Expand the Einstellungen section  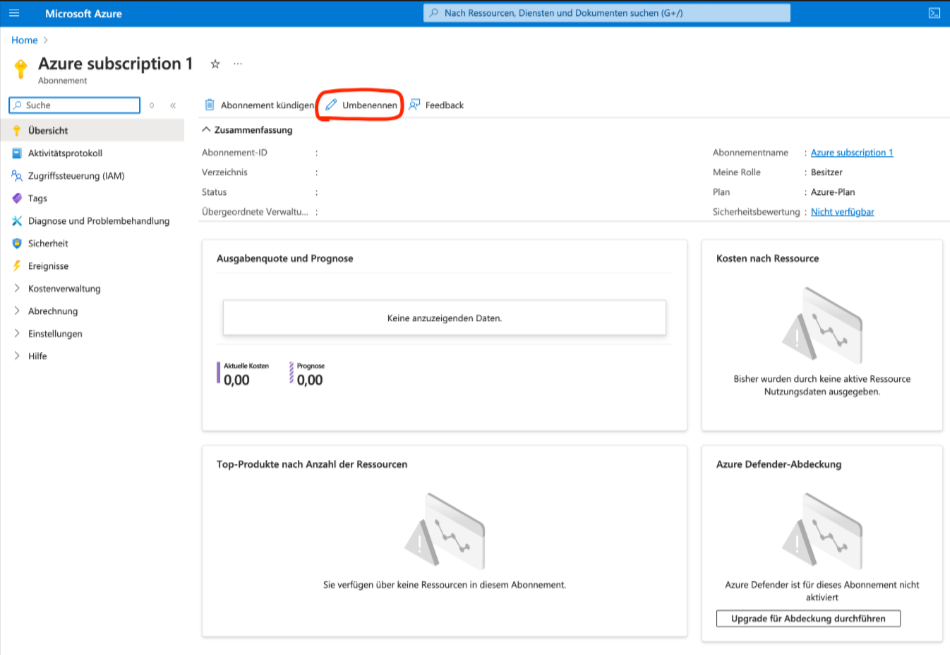pos(17,334)
